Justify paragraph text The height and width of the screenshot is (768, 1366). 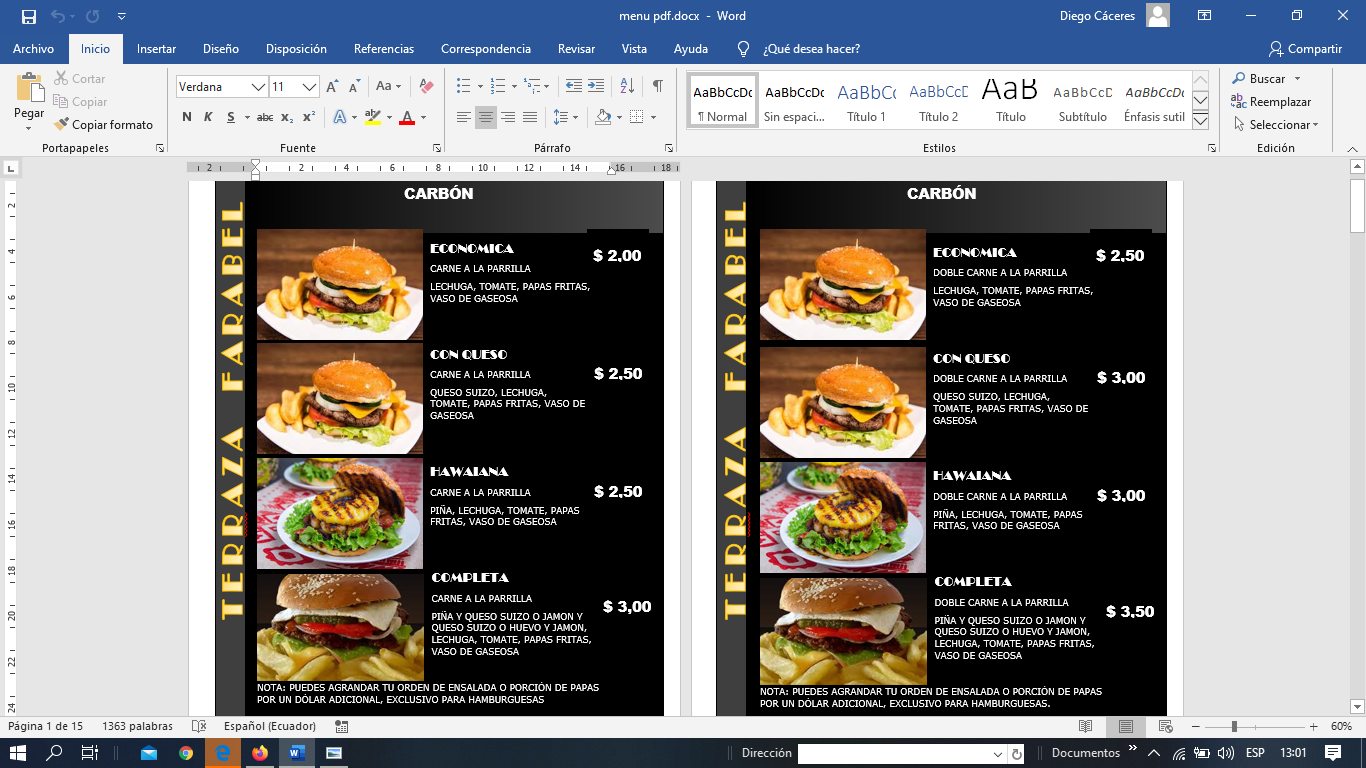coord(530,117)
